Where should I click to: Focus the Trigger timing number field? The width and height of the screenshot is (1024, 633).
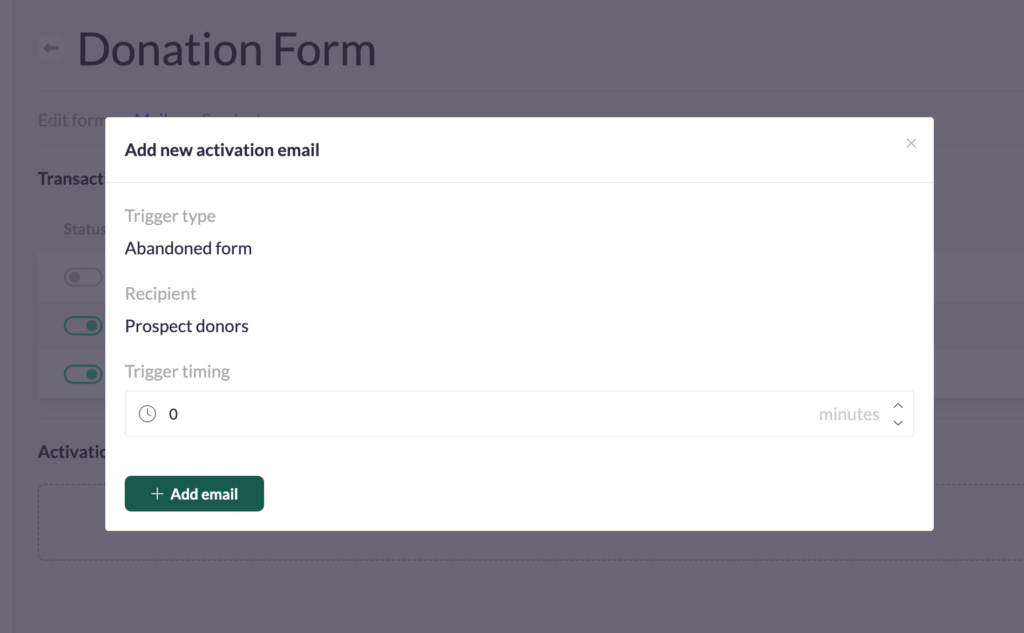click(480, 414)
